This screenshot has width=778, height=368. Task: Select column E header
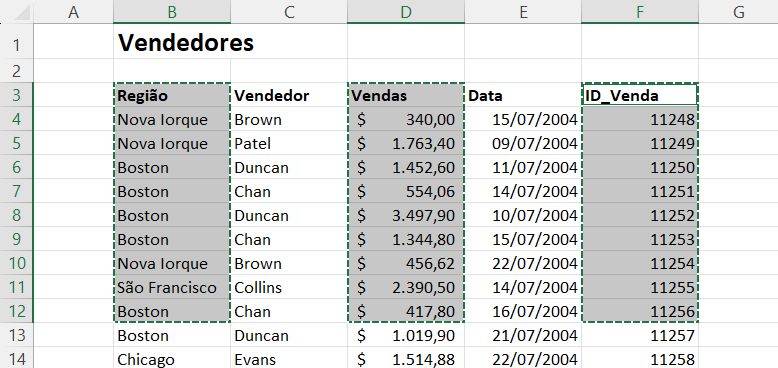523,12
